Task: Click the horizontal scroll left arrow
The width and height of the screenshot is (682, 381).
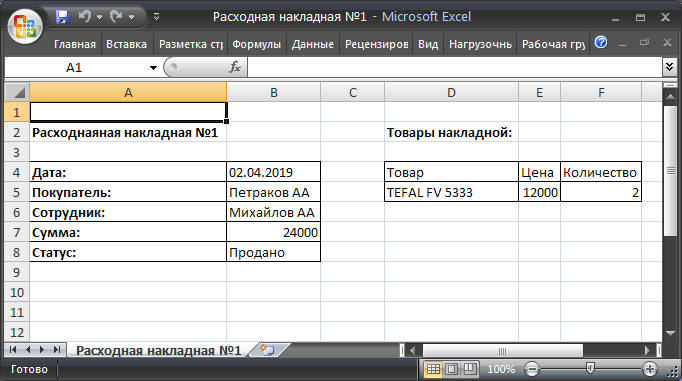Action: (413, 350)
